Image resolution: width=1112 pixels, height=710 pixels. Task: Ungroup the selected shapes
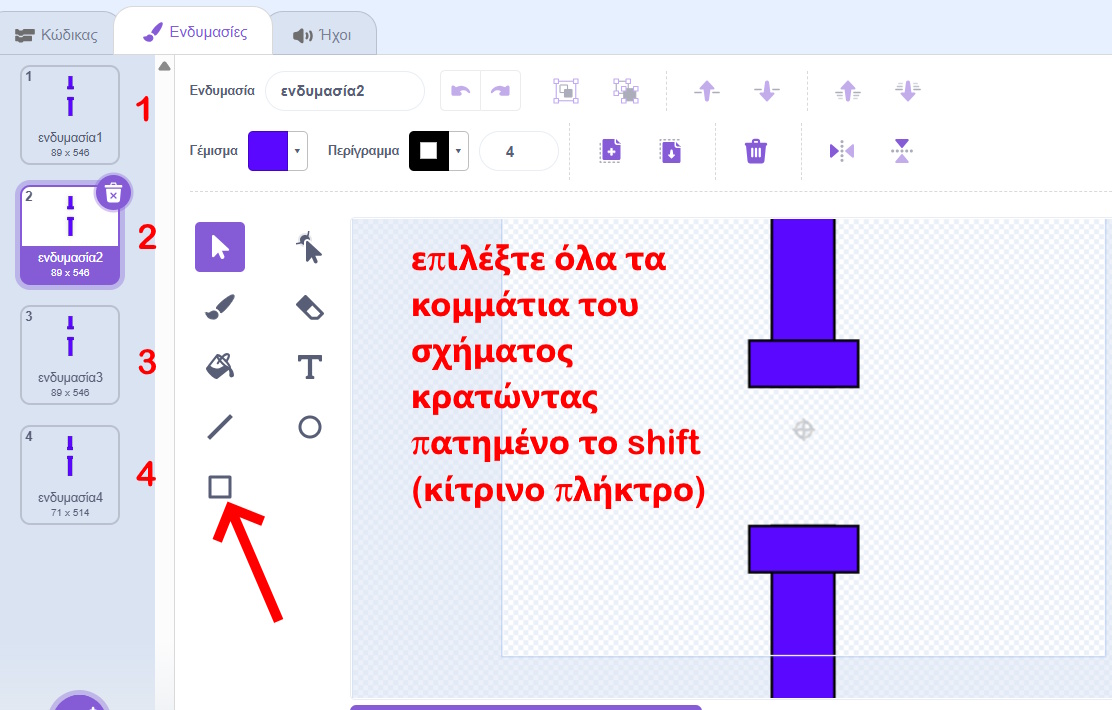(626, 91)
